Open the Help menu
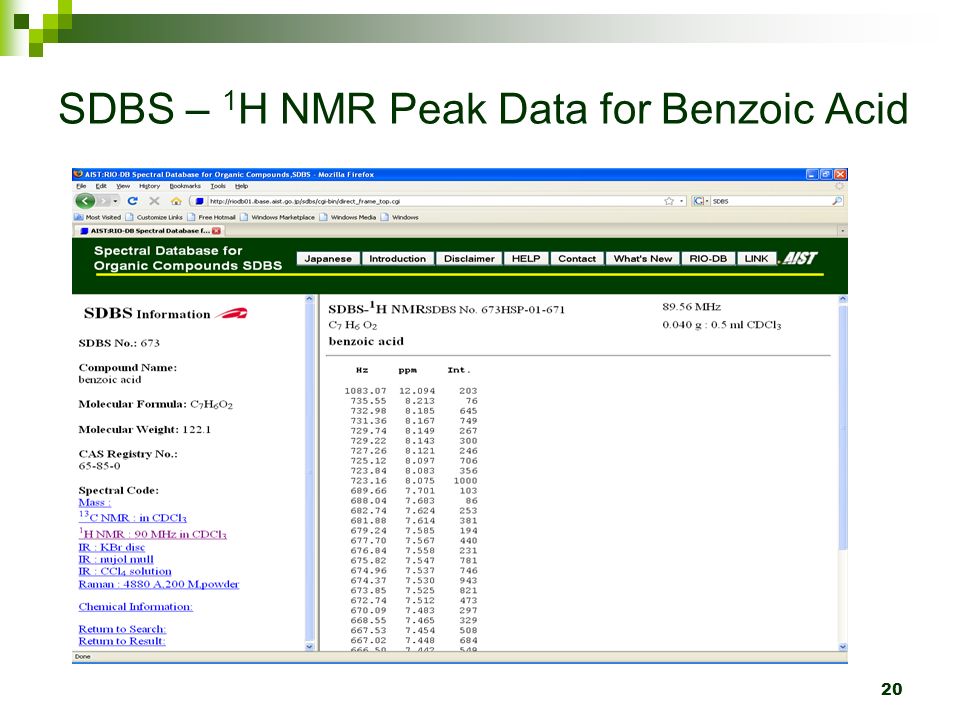The height and width of the screenshot is (720, 960). tap(242, 186)
